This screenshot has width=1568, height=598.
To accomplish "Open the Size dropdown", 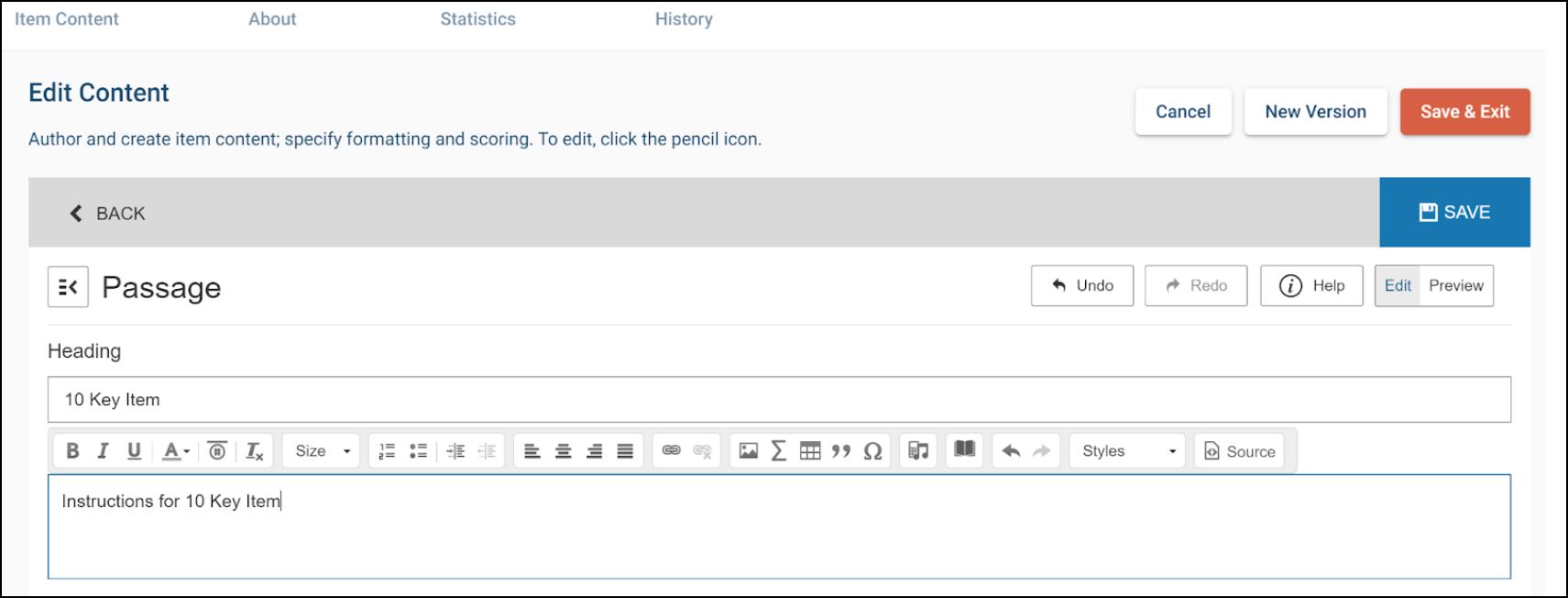I will pos(322,450).
